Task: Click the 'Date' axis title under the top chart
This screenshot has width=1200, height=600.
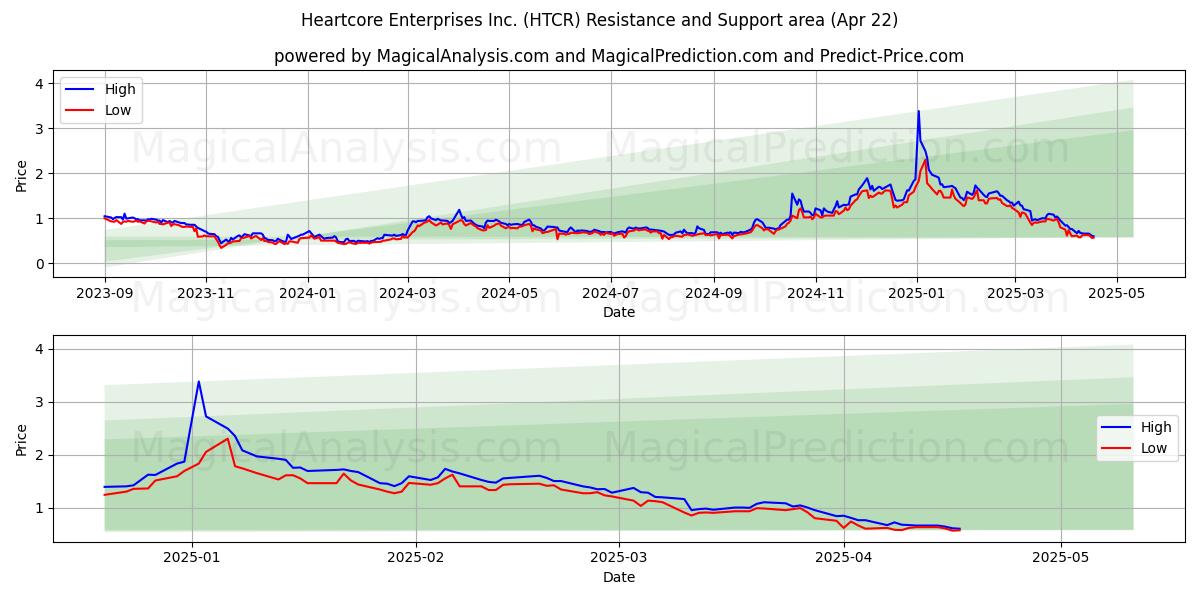Action: coord(619,313)
